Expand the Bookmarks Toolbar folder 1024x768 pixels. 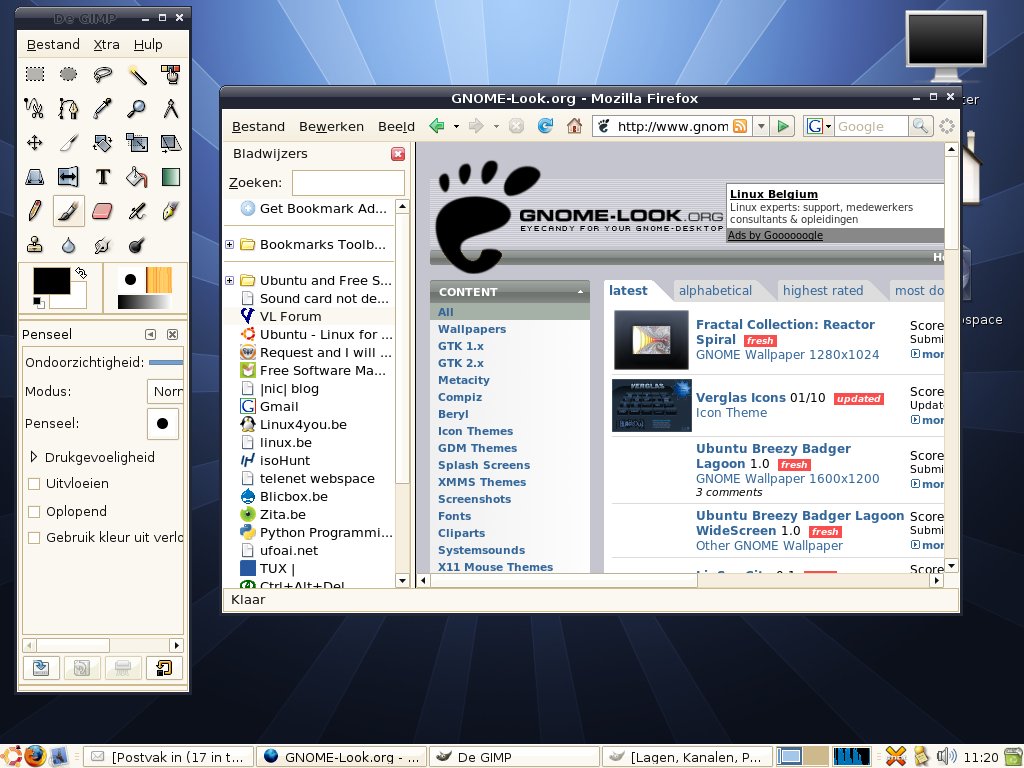pyautogui.click(x=229, y=244)
